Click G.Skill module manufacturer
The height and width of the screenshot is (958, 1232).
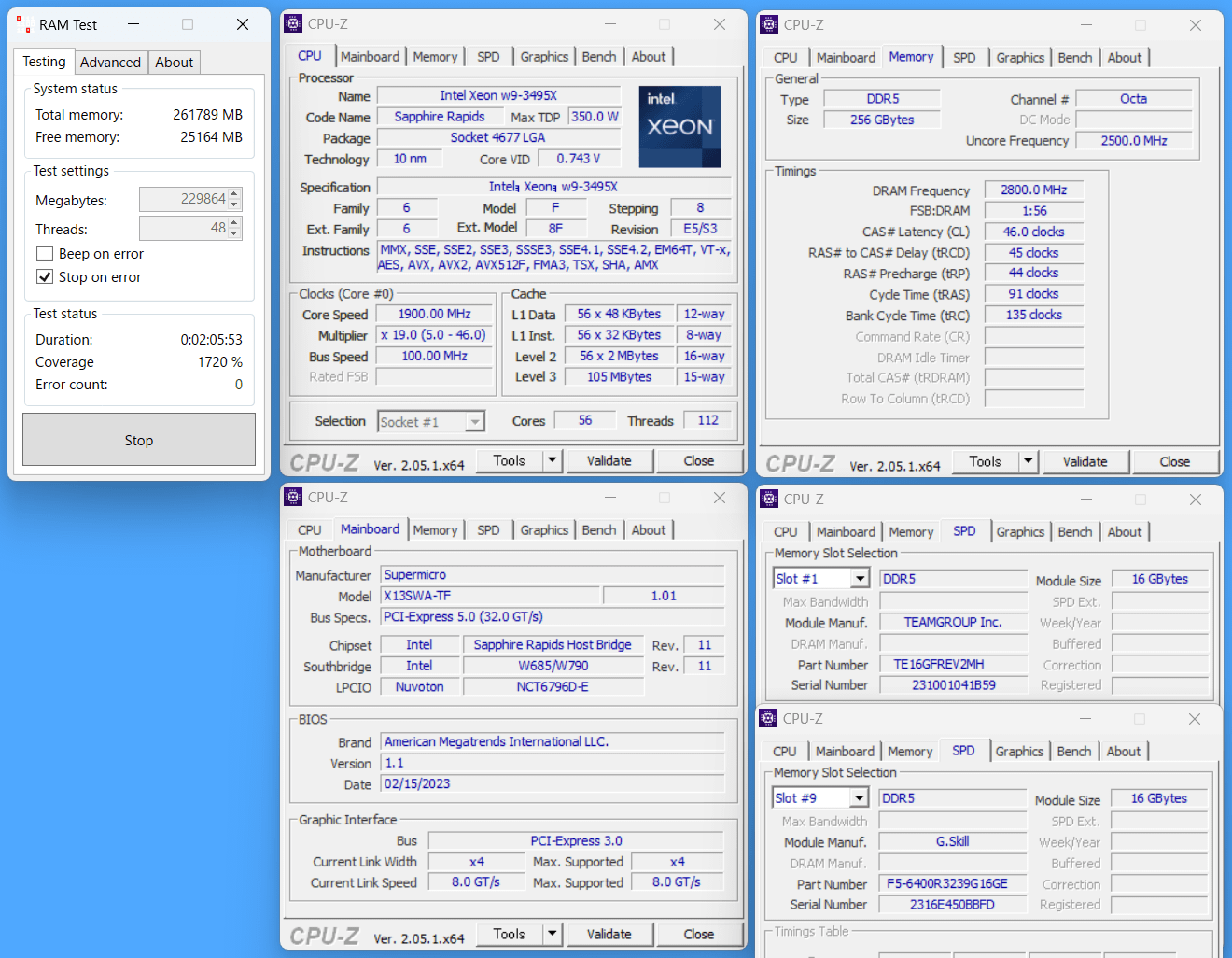(x=952, y=841)
